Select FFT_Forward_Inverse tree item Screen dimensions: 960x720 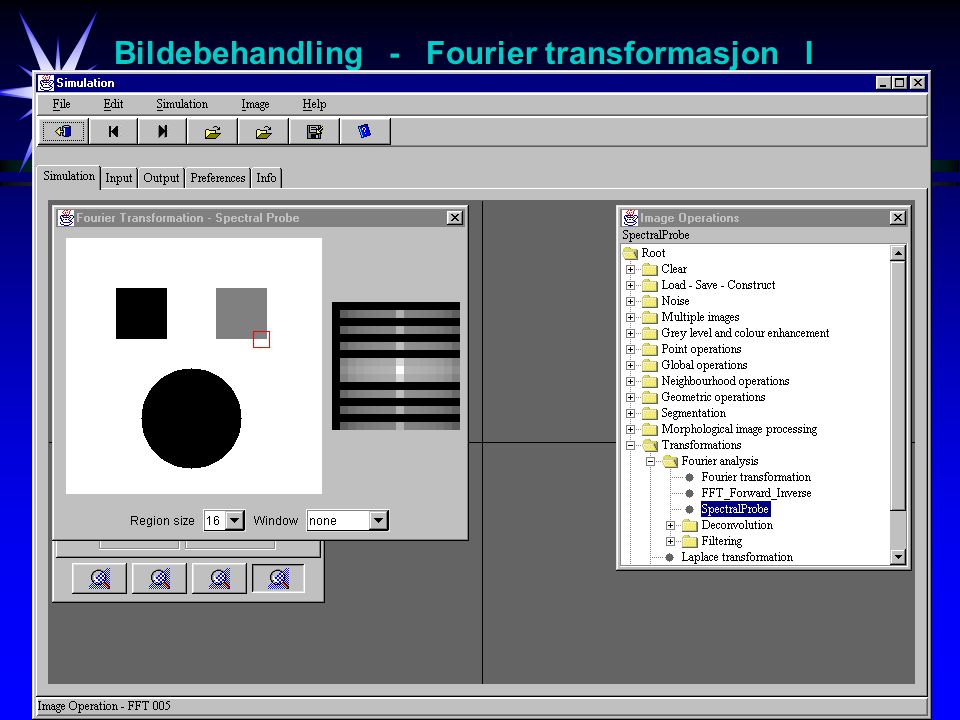pyautogui.click(x=756, y=493)
